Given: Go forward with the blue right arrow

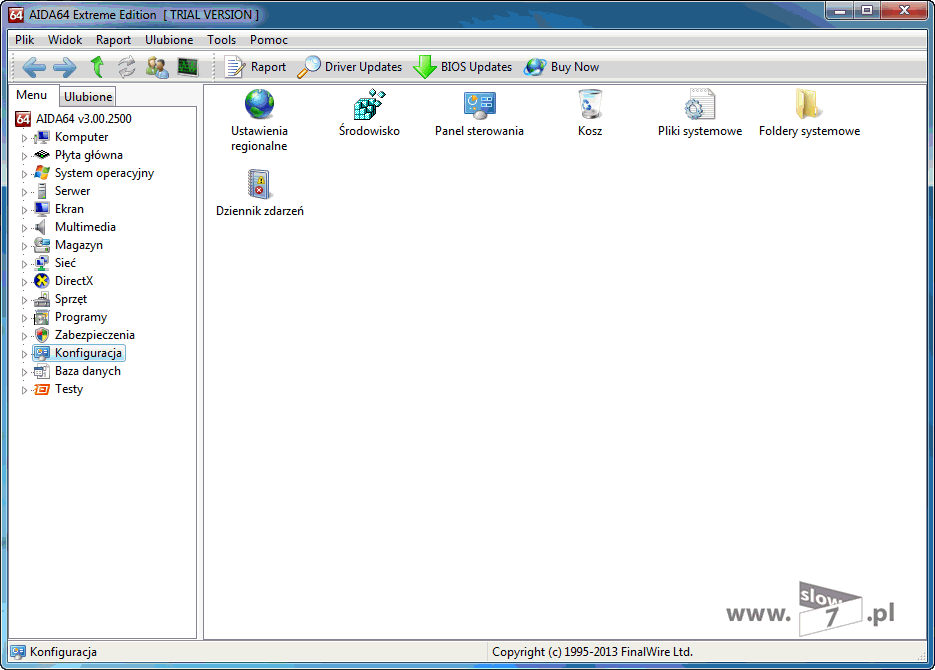Looking at the screenshot, I should click(x=64, y=67).
